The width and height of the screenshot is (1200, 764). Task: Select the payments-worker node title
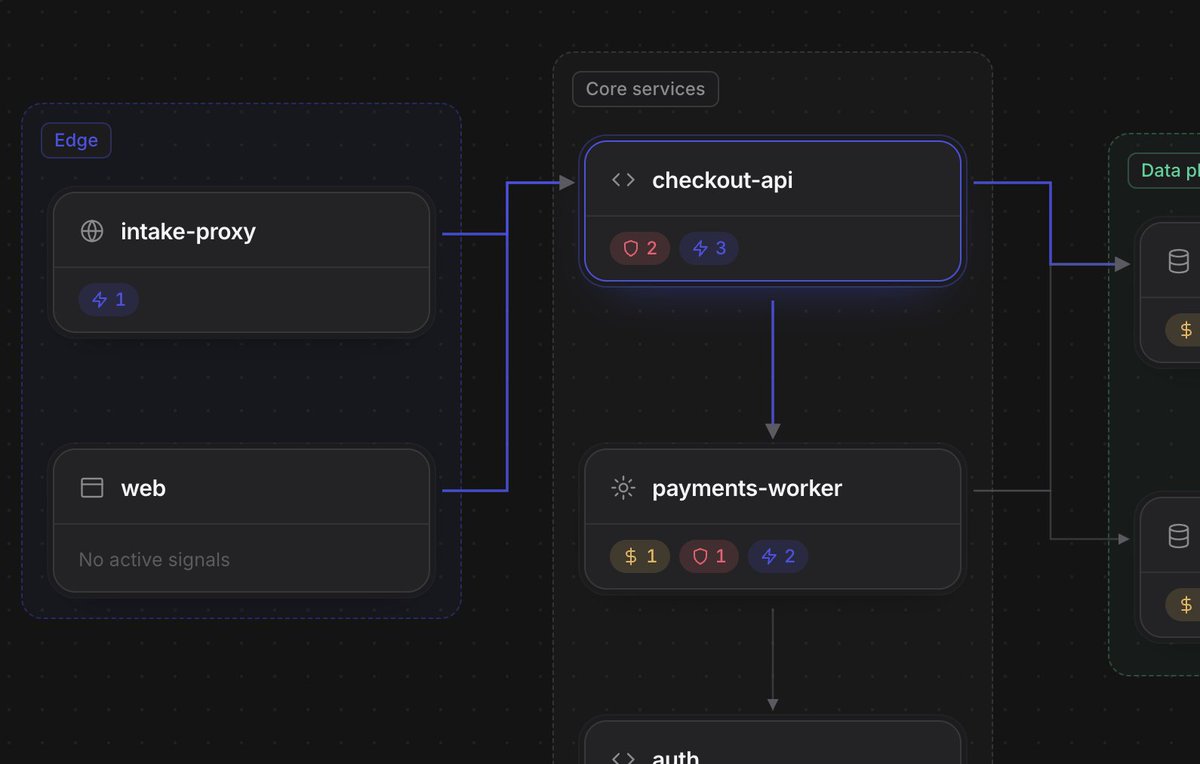[747, 488]
